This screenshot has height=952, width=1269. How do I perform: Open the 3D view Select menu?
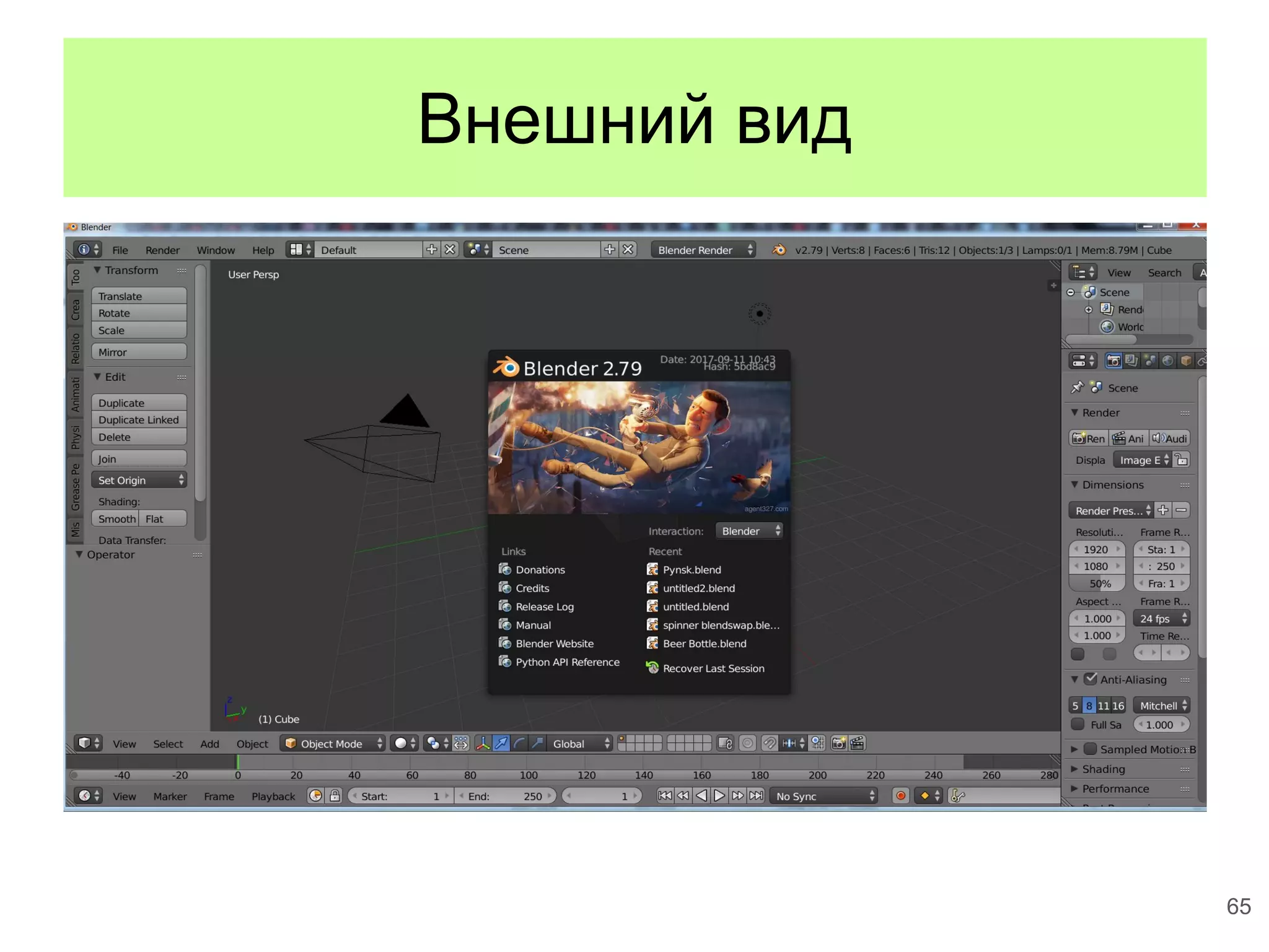pos(168,743)
